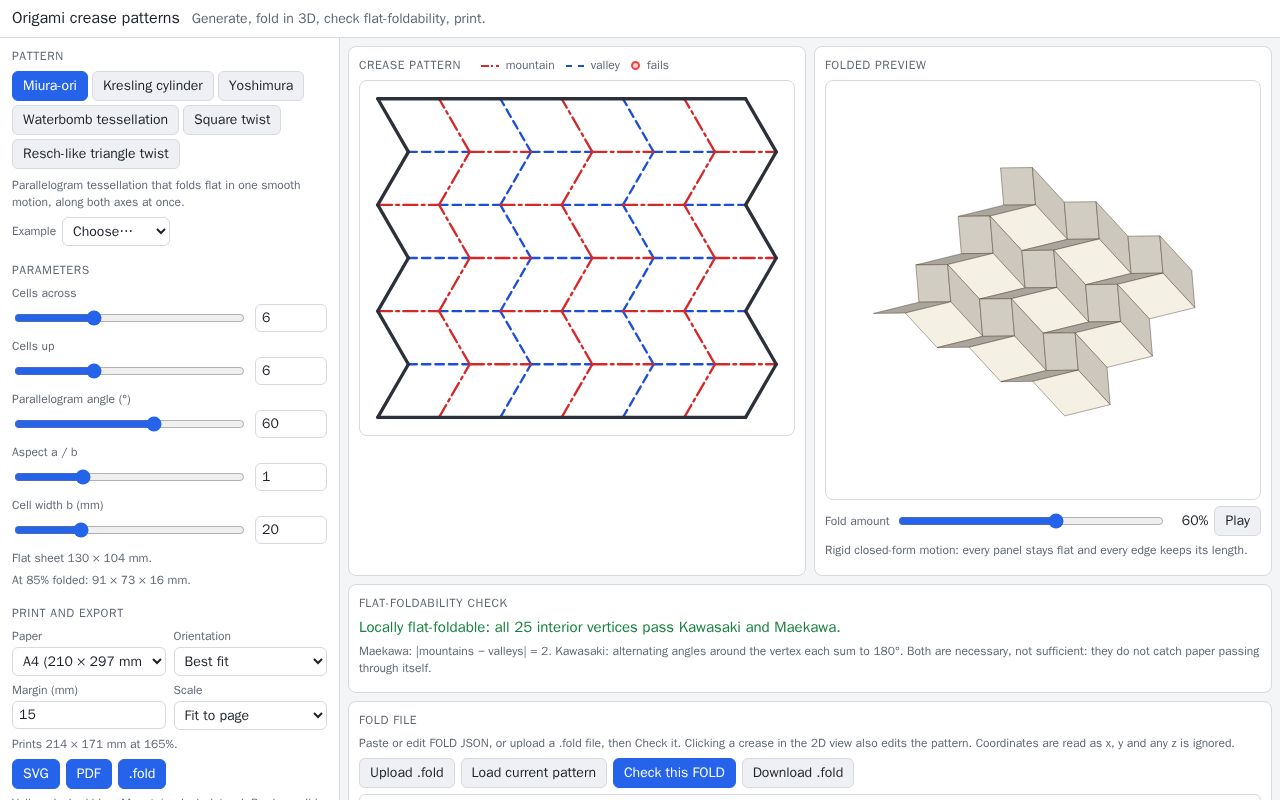Play the fold animation
This screenshot has width=1280, height=800.
(x=1237, y=521)
